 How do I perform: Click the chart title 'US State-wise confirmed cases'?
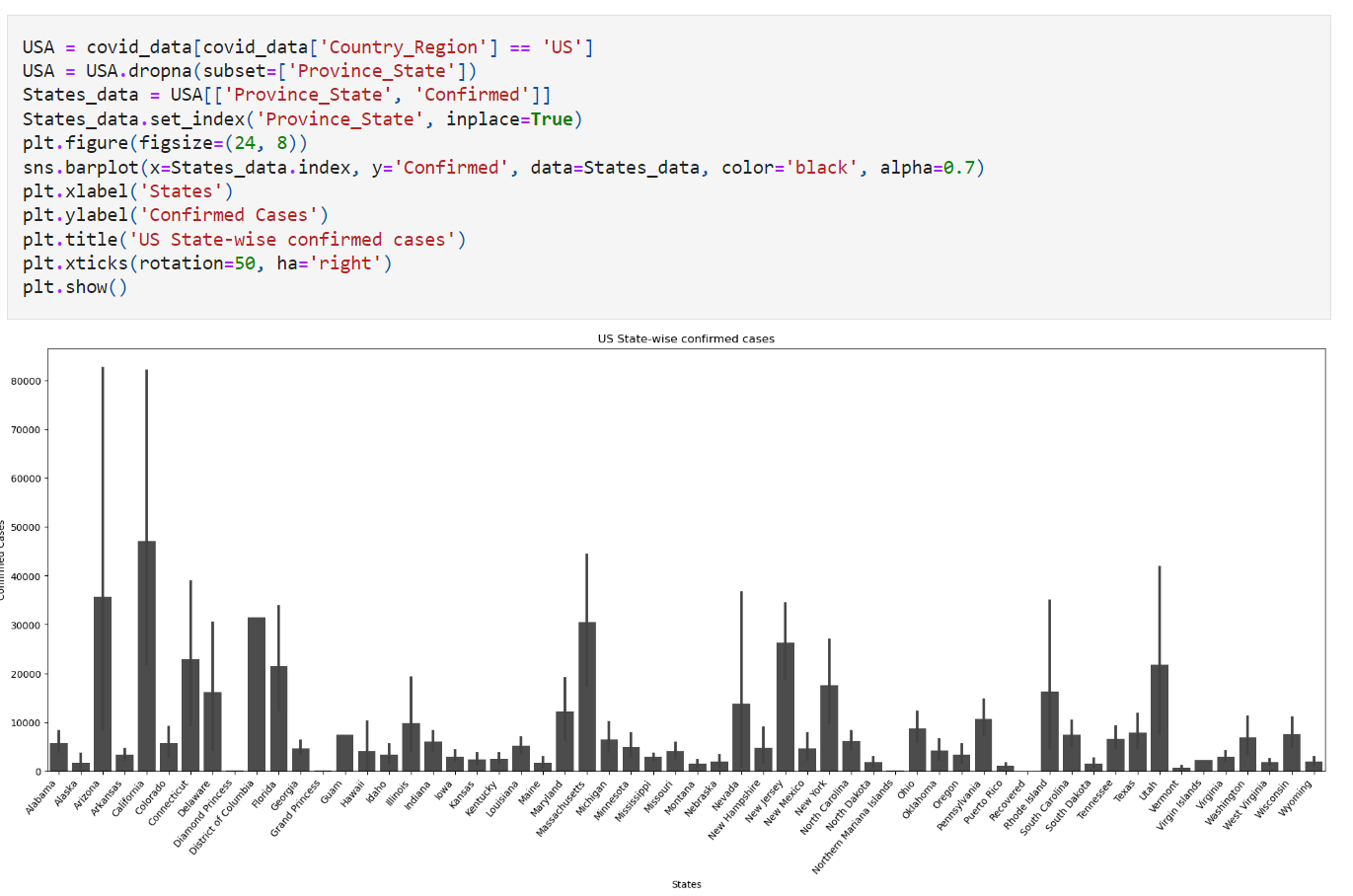[x=686, y=338]
